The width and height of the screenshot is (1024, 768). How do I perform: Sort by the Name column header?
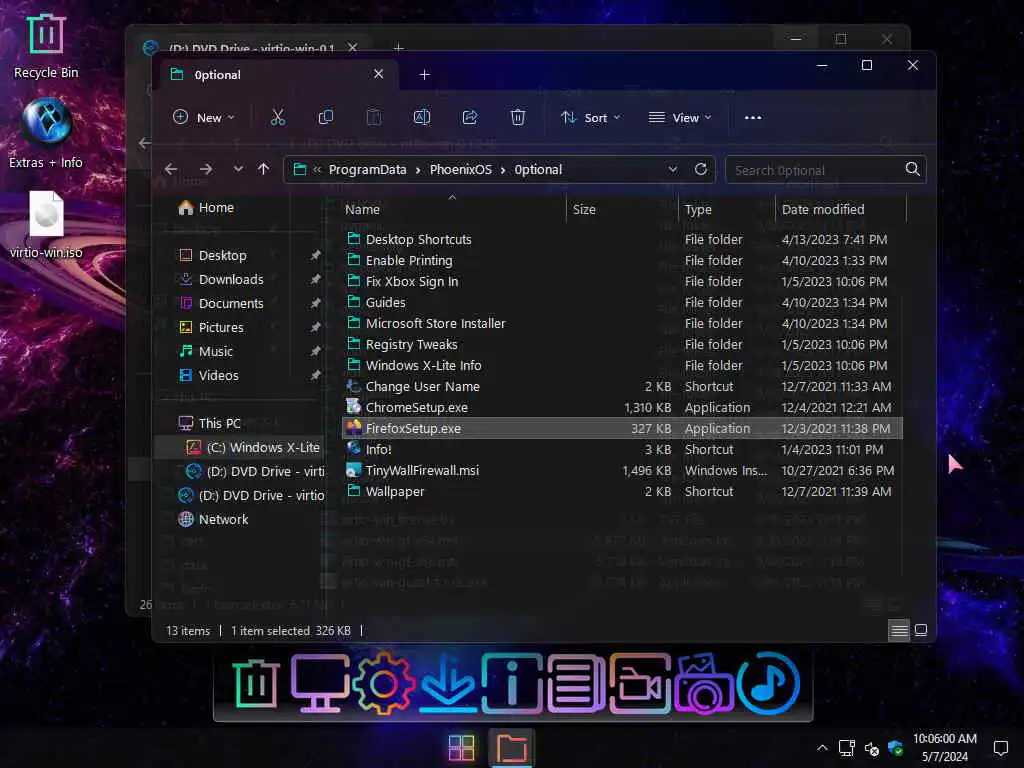[453, 210]
